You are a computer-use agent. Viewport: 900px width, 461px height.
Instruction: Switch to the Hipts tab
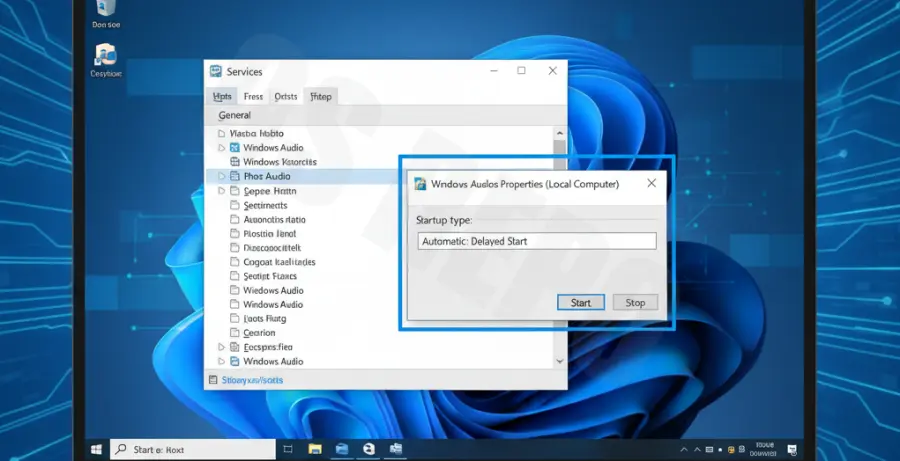click(x=222, y=96)
